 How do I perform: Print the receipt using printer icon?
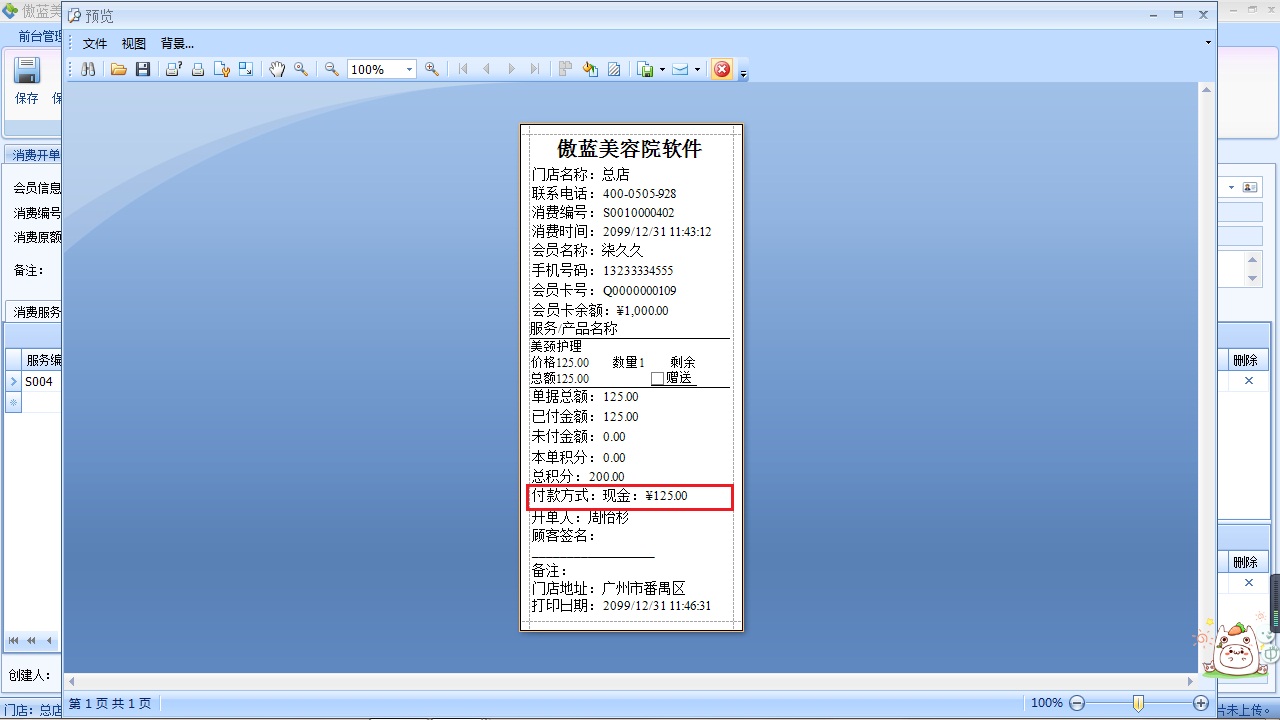pos(197,69)
